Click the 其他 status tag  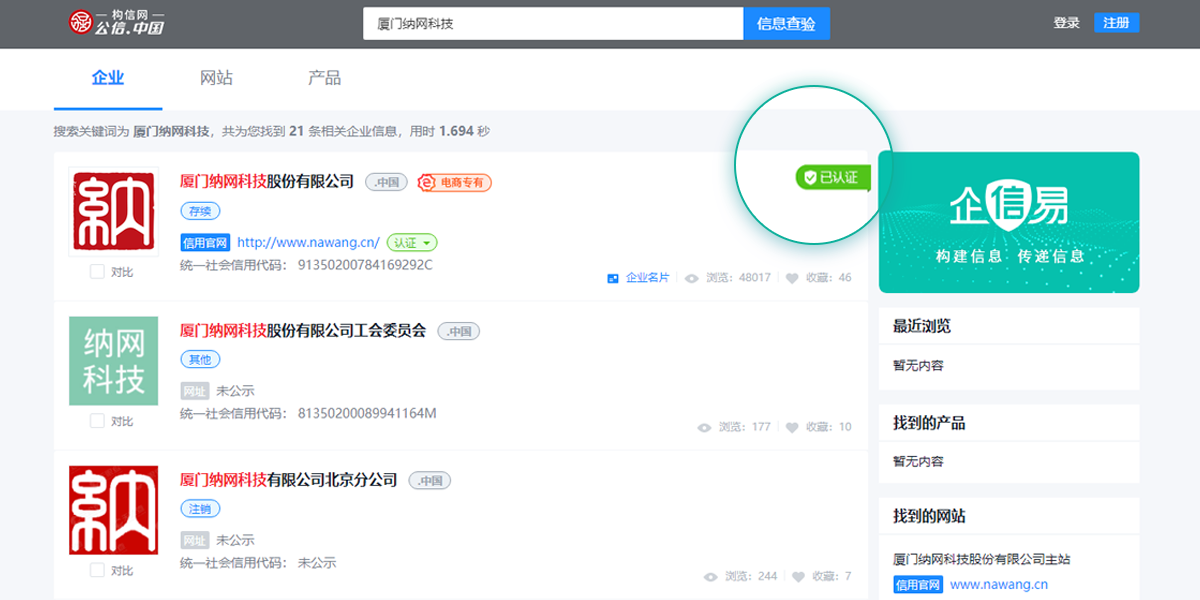pyautogui.click(x=200, y=359)
